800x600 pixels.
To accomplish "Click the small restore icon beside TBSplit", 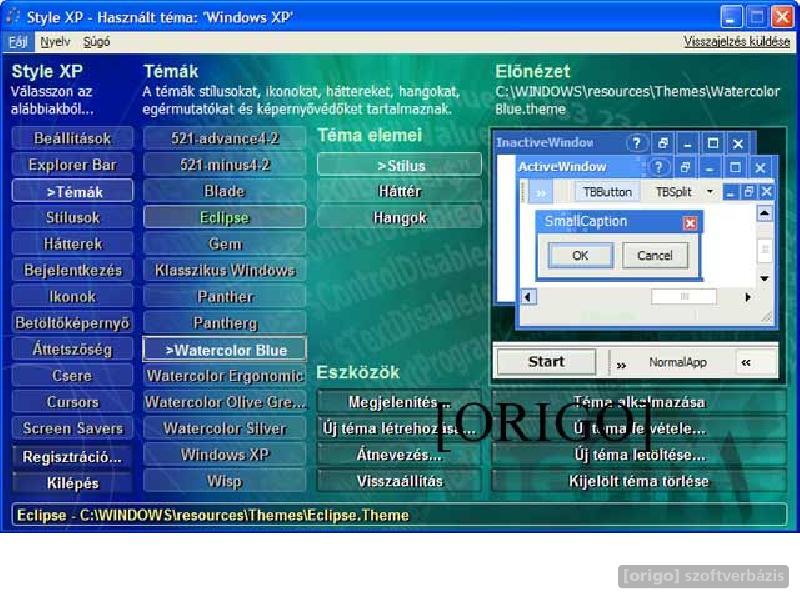I will click(x=748, y=192).
